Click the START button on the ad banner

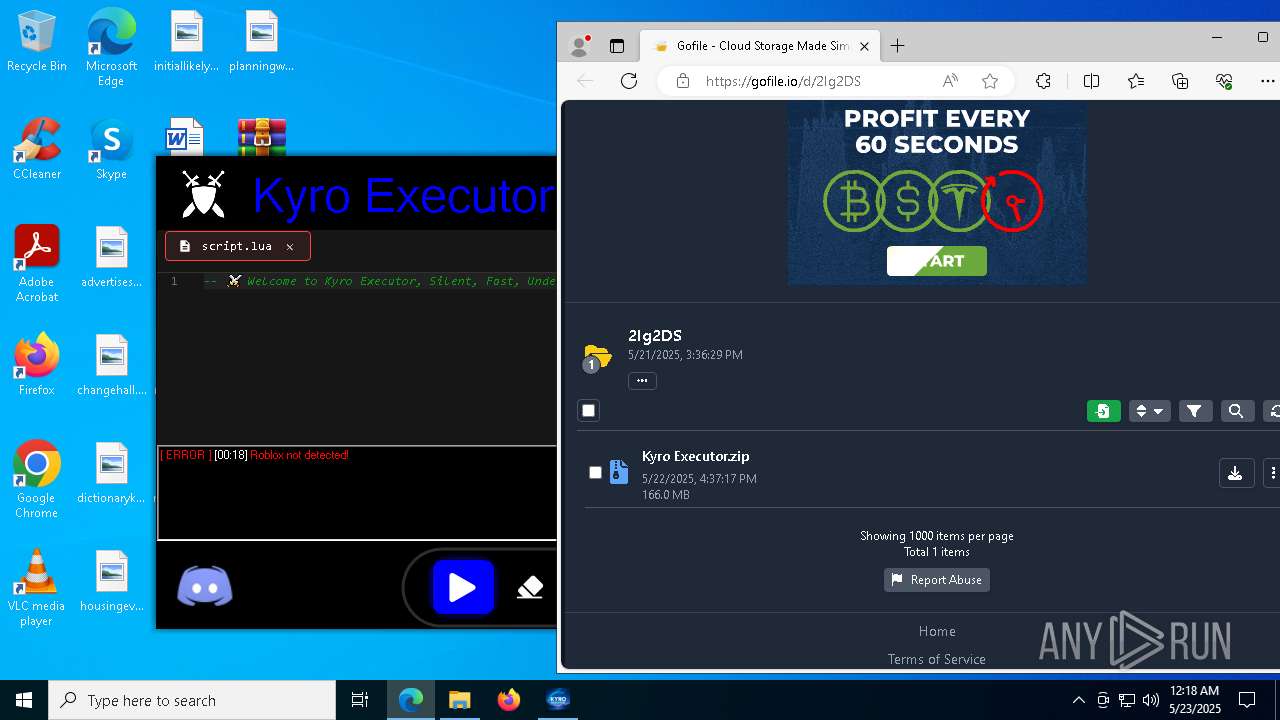pos(937,261)
